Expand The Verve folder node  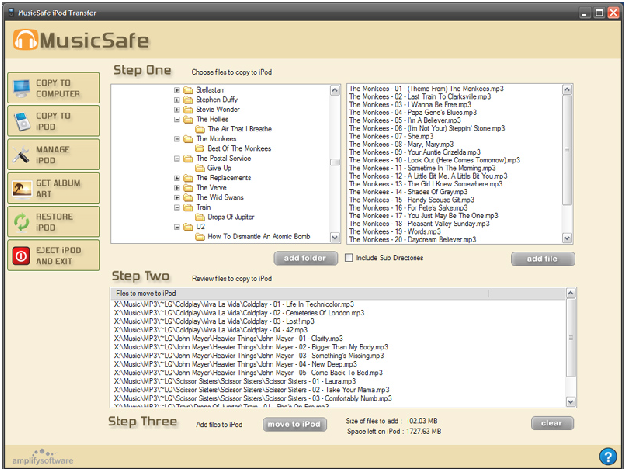(177, 188)
